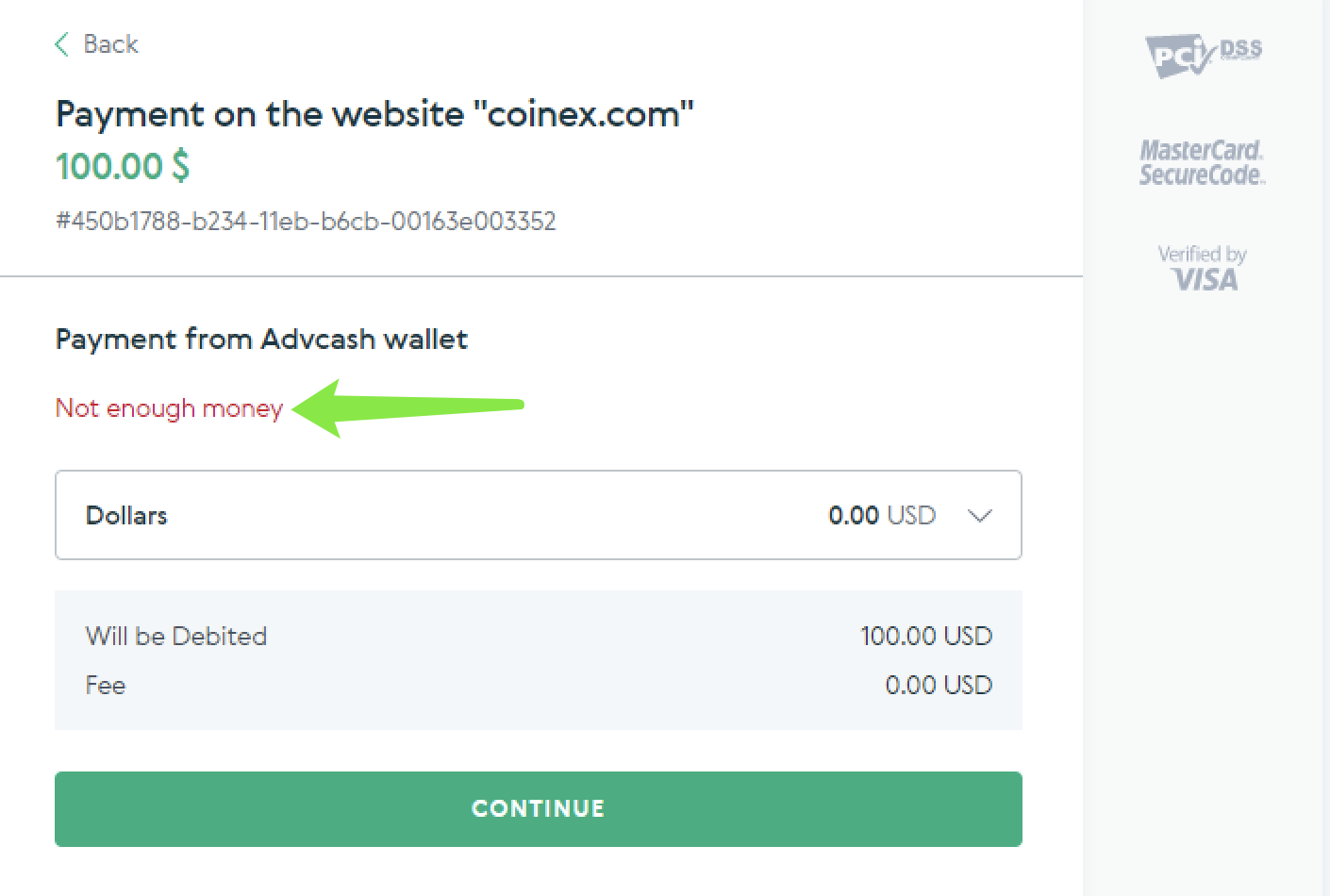Click the PCI DSS certification badge
The image size is (1330, 896).
(x=1203, y=55)
